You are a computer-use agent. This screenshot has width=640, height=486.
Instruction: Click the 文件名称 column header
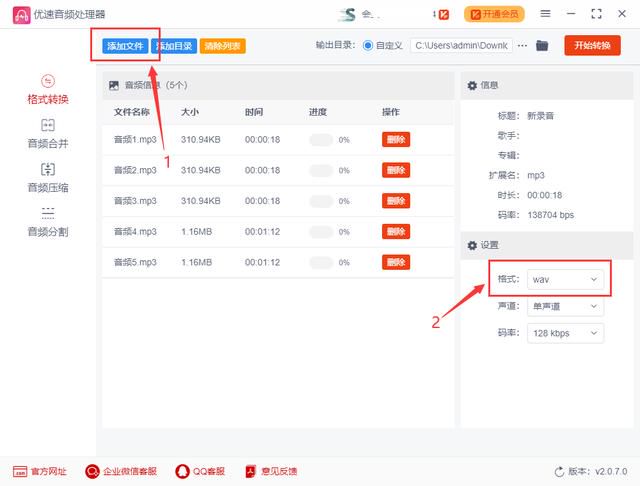click(131, 112)
